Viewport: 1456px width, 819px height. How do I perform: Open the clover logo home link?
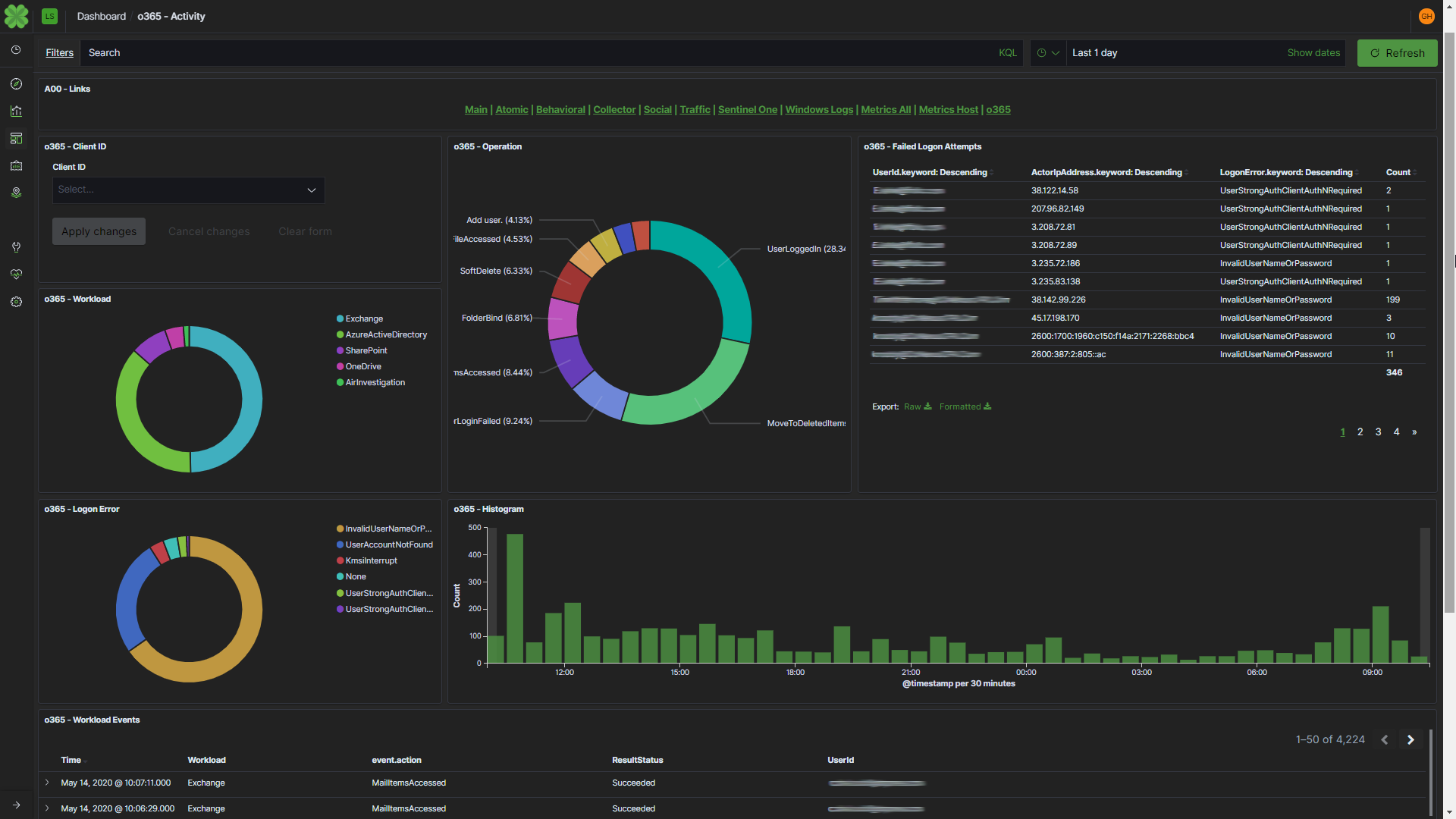pyautogui.click(x=16, y=16)
